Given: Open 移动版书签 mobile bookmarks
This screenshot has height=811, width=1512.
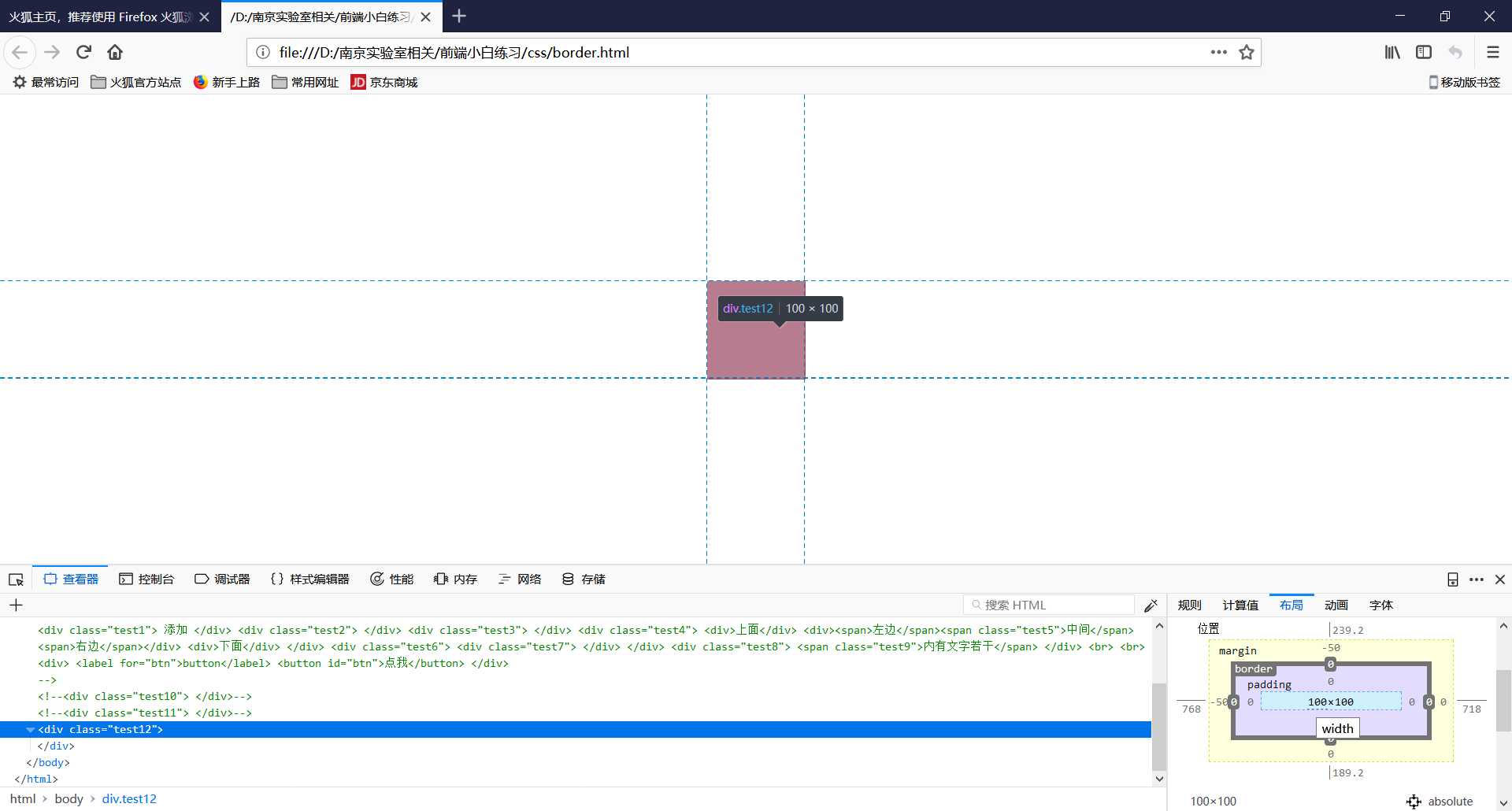Looking at the screenshot, I should coord(1464,82).
